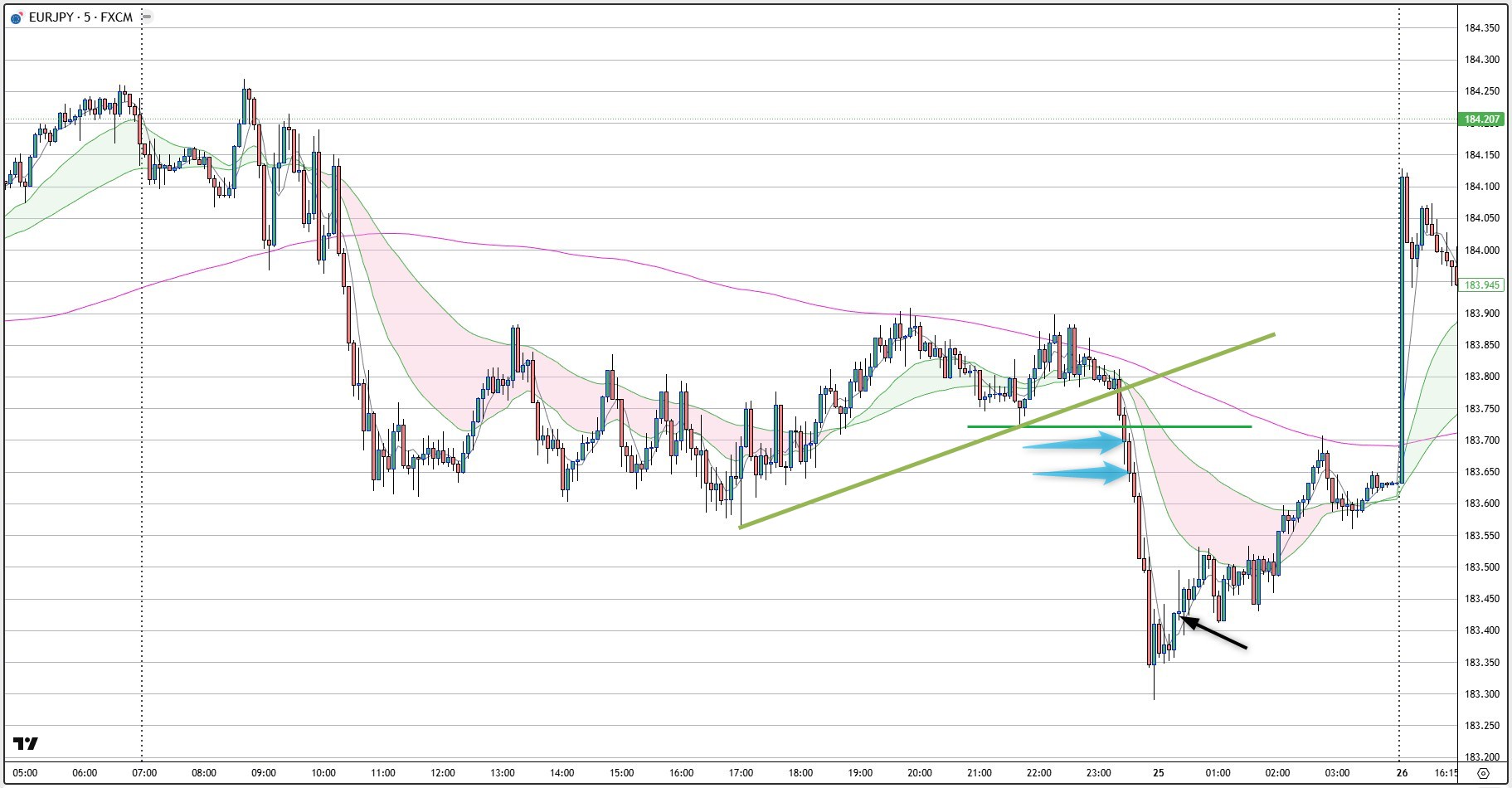1512x788 pixels.
Task: Click the green 184.207 price label
Action: click(x=1481, y=119)
